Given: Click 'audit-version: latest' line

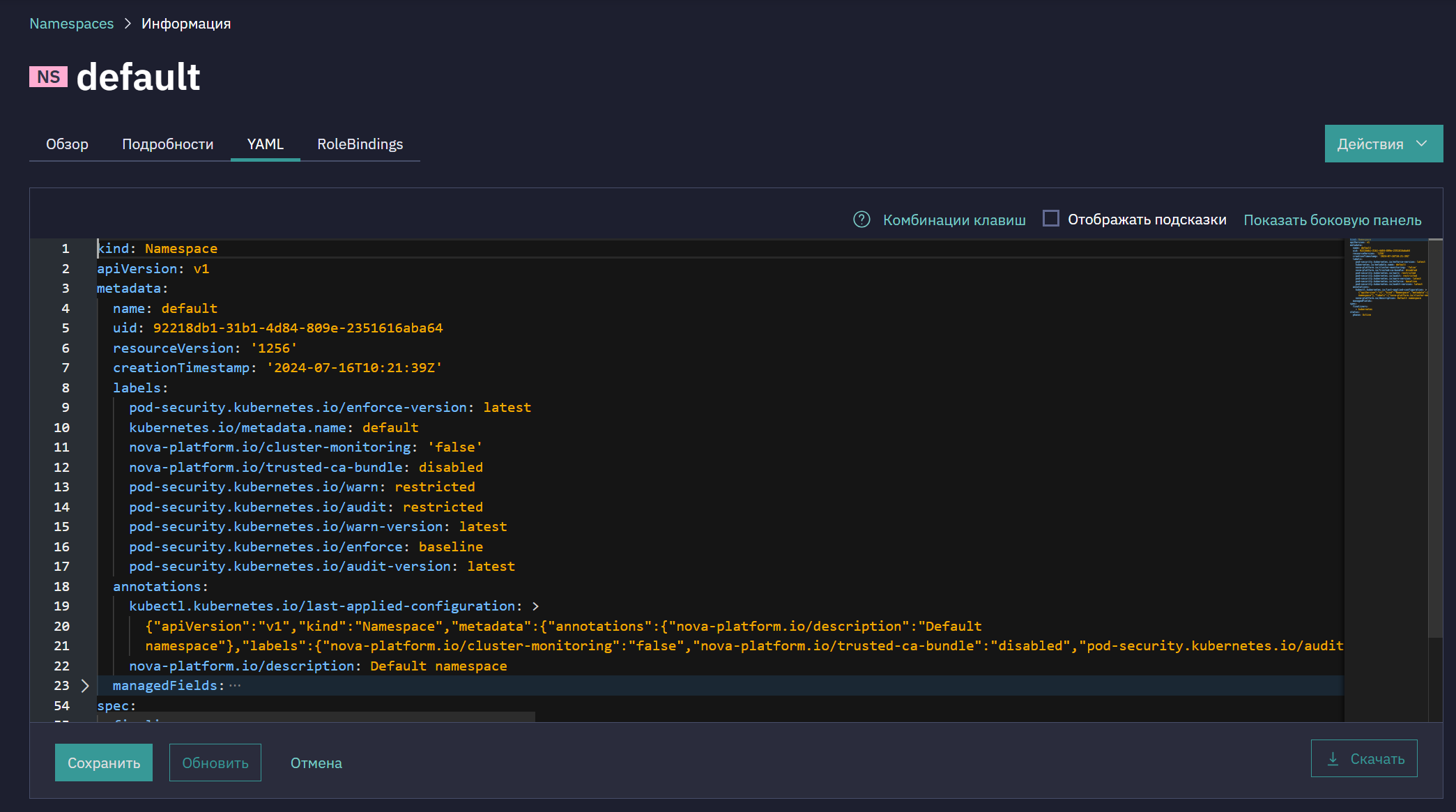Looking at the screenshot, I should tap(322, 566).
